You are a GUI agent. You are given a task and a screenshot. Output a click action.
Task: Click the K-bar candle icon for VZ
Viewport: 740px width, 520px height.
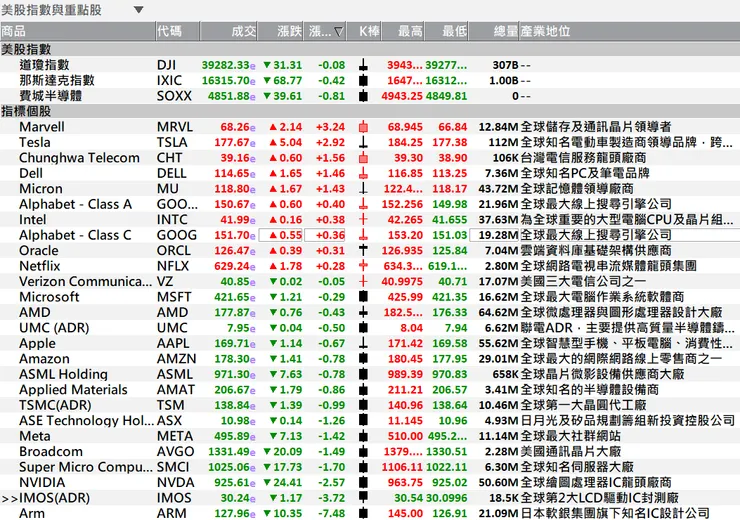(363, 282)
